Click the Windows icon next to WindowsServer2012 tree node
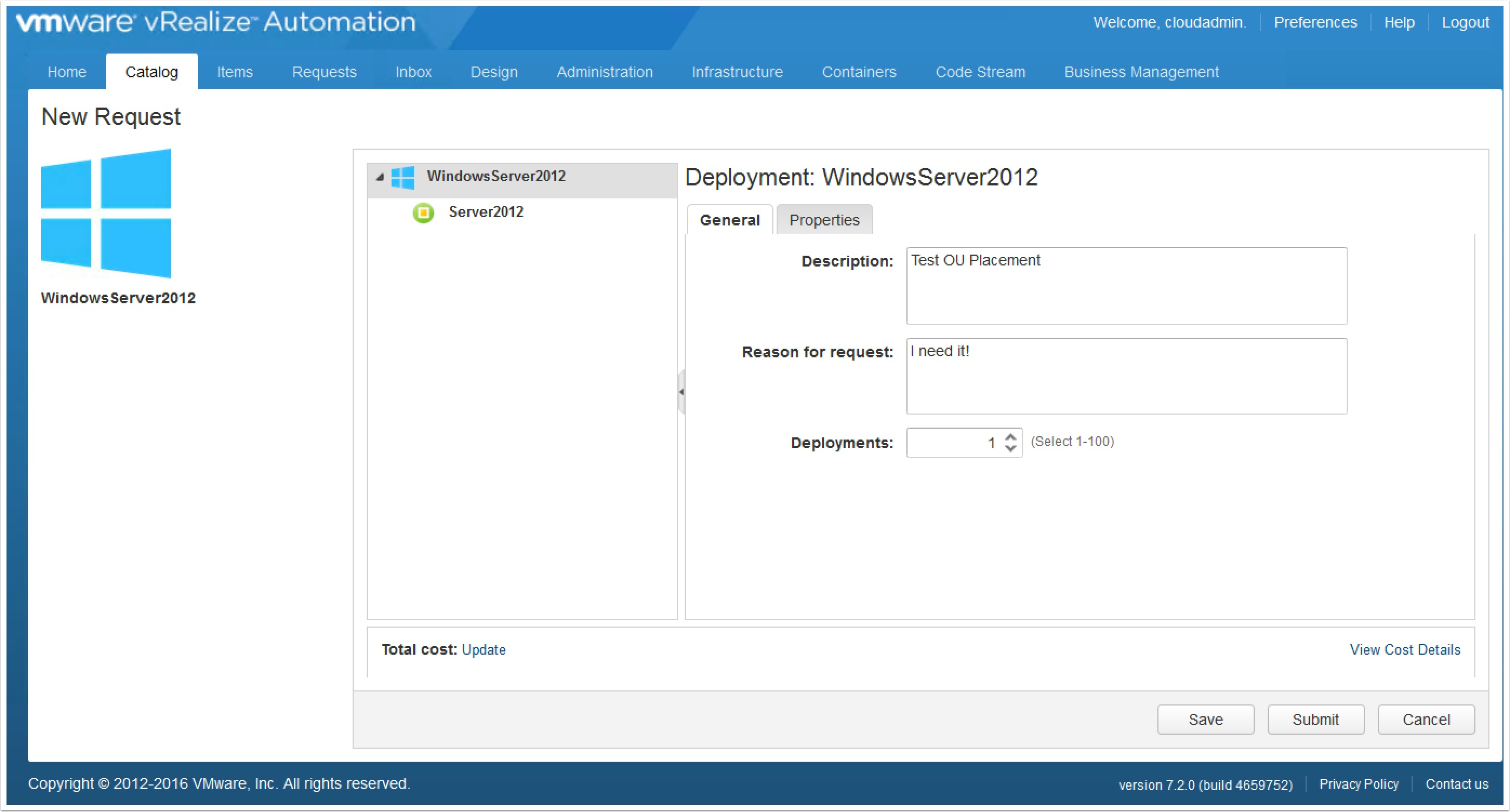1510x812 pixels. point(402,177)
